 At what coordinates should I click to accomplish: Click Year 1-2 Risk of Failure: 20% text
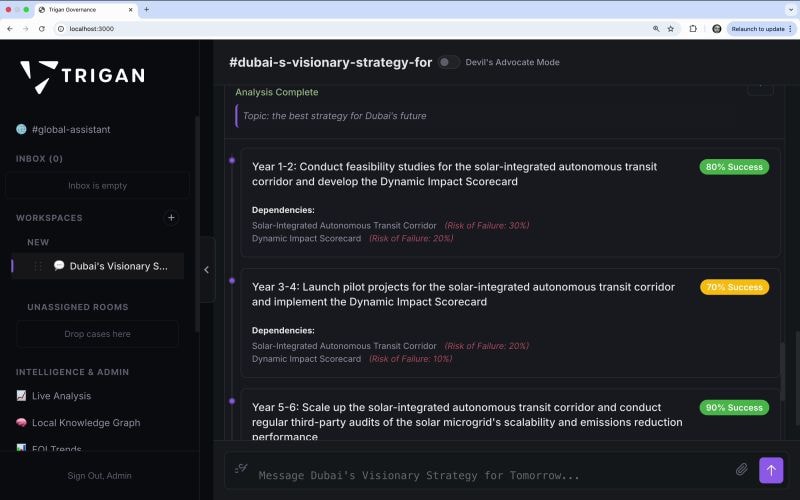tap(411, 238)
